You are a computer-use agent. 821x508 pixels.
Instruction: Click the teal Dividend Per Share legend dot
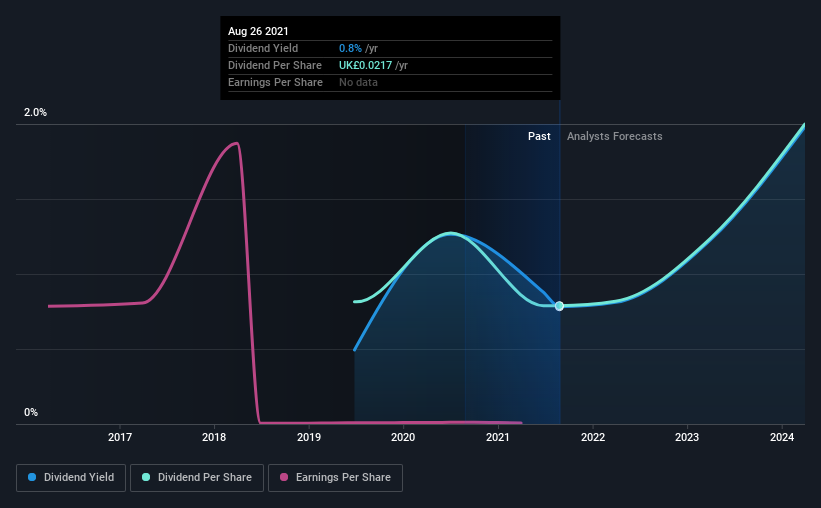146,477
